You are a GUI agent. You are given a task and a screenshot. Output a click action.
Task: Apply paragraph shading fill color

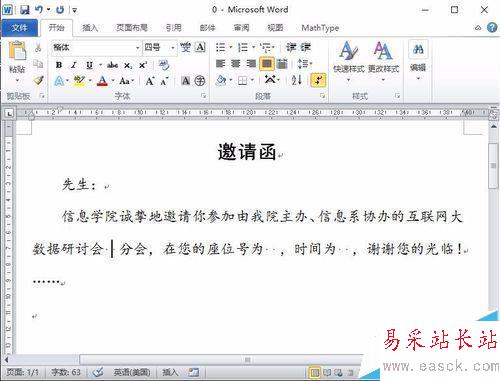[221, 80]
